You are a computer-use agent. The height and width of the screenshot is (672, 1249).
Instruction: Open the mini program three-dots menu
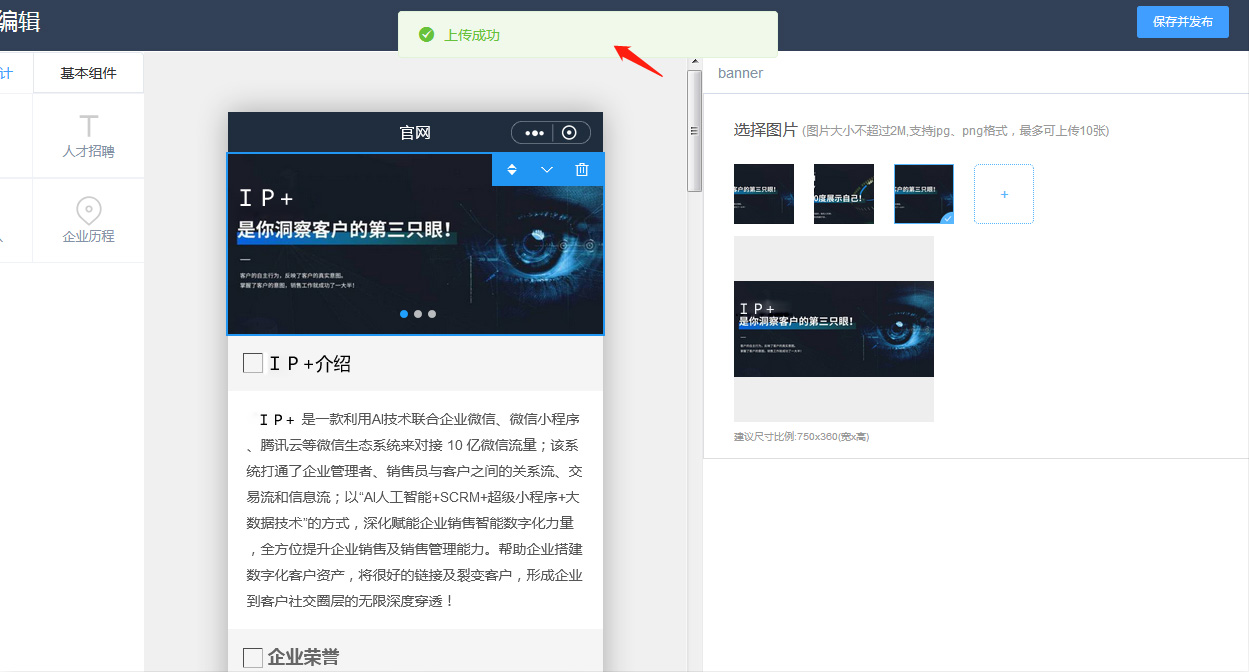(534, 133)
